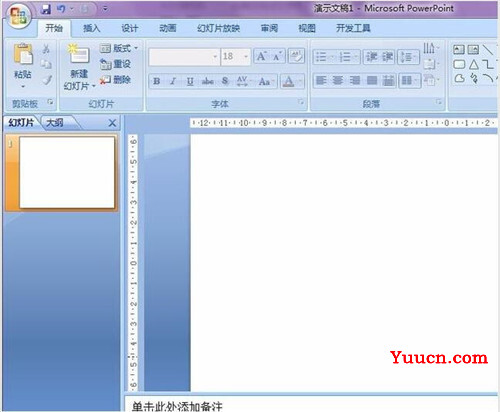Toggle underline formatting

(190, 81)
